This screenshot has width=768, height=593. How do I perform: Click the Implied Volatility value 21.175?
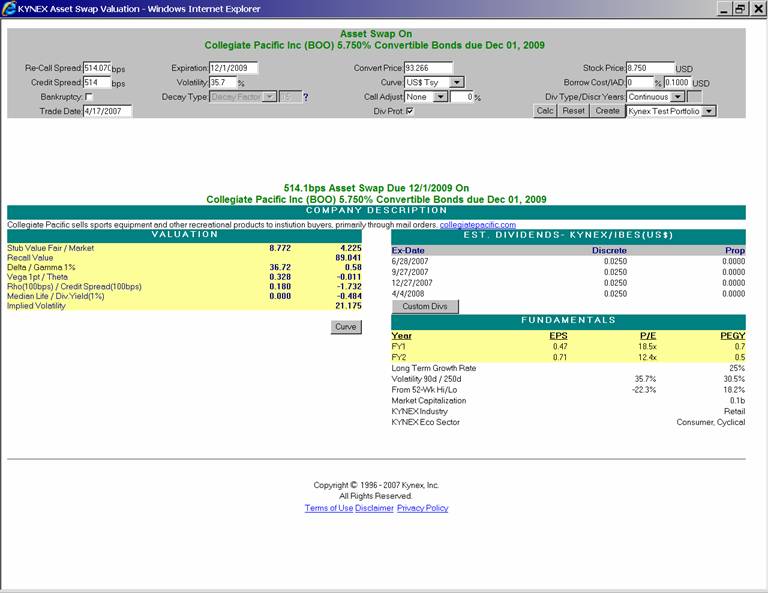click(x=348, y=306)
